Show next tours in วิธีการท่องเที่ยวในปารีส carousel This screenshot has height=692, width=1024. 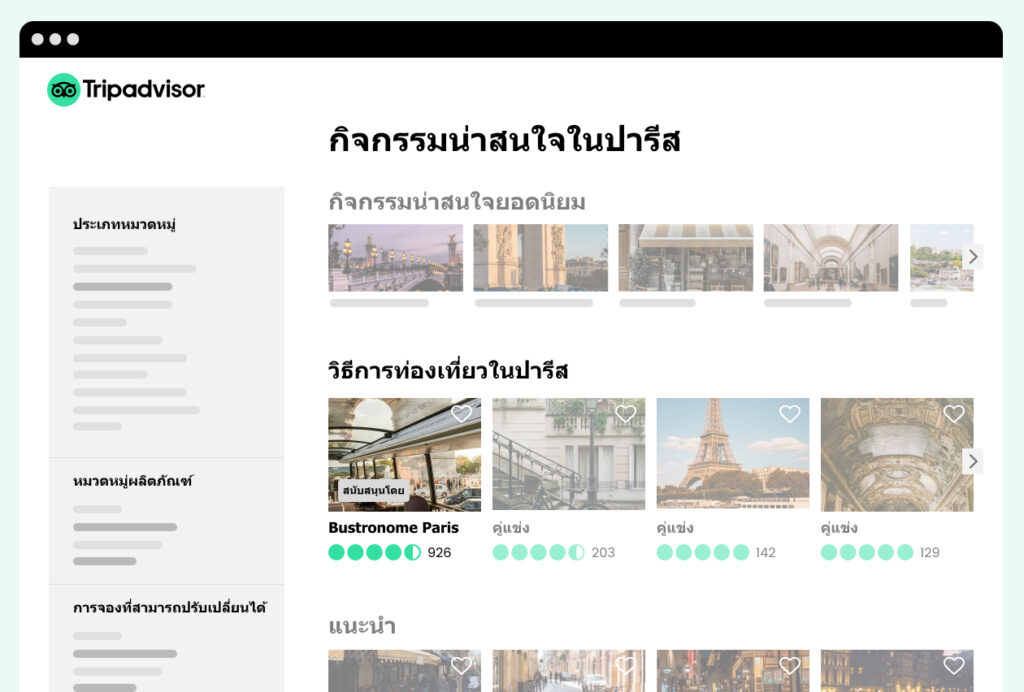point(972,462)
